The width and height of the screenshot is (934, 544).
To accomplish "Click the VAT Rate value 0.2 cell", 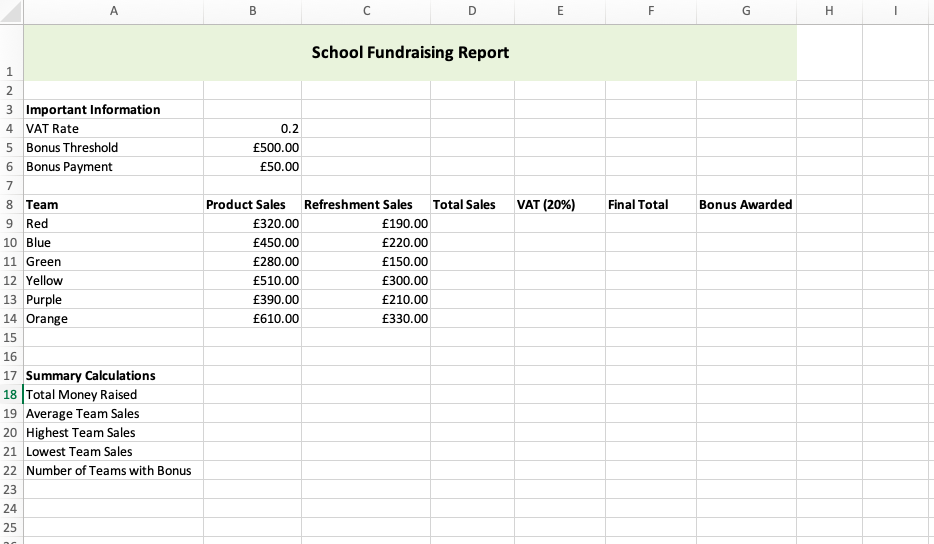I will [x=252, y=129].
